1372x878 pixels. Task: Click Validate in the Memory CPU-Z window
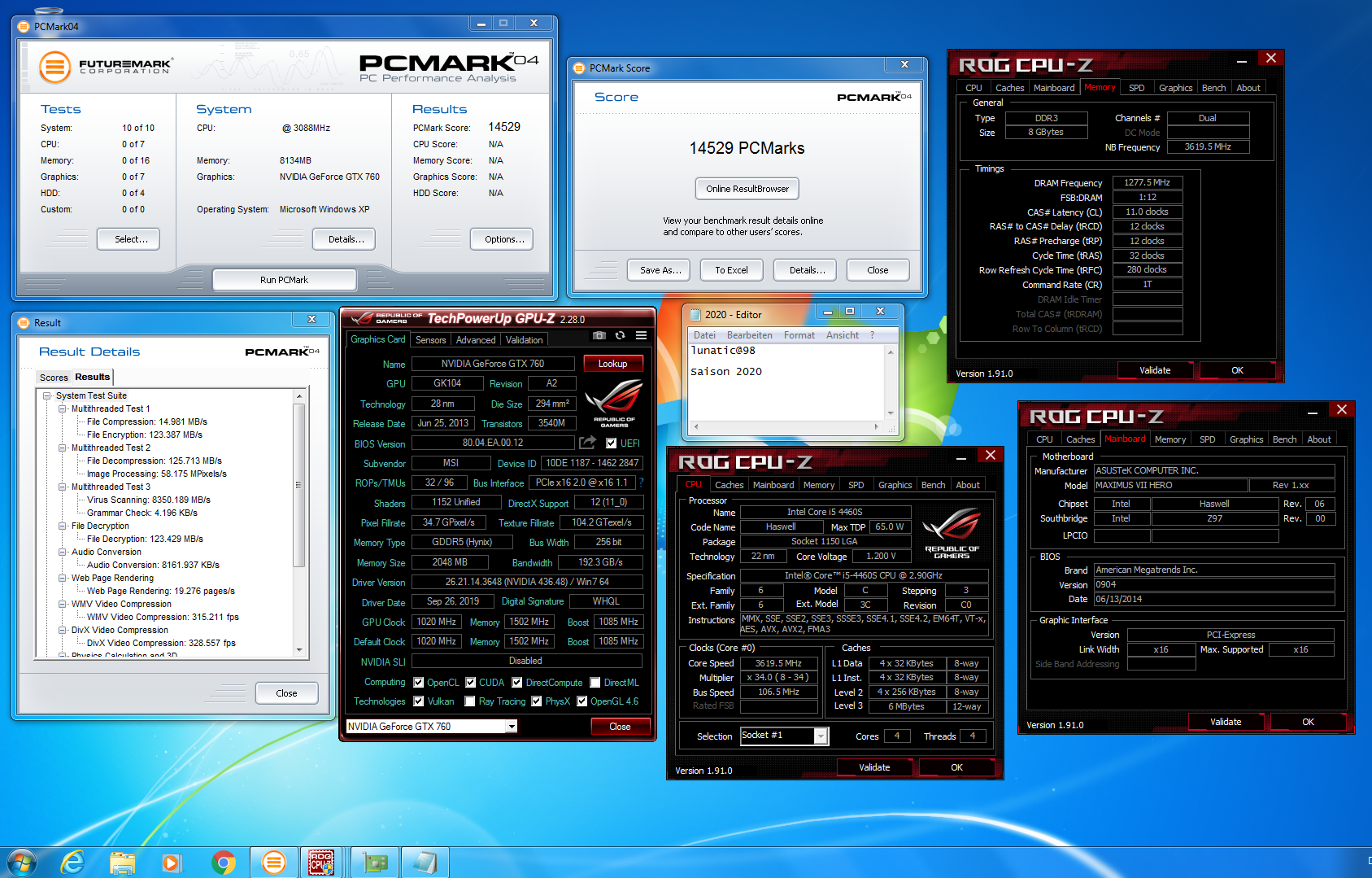tap(1155, 370)
